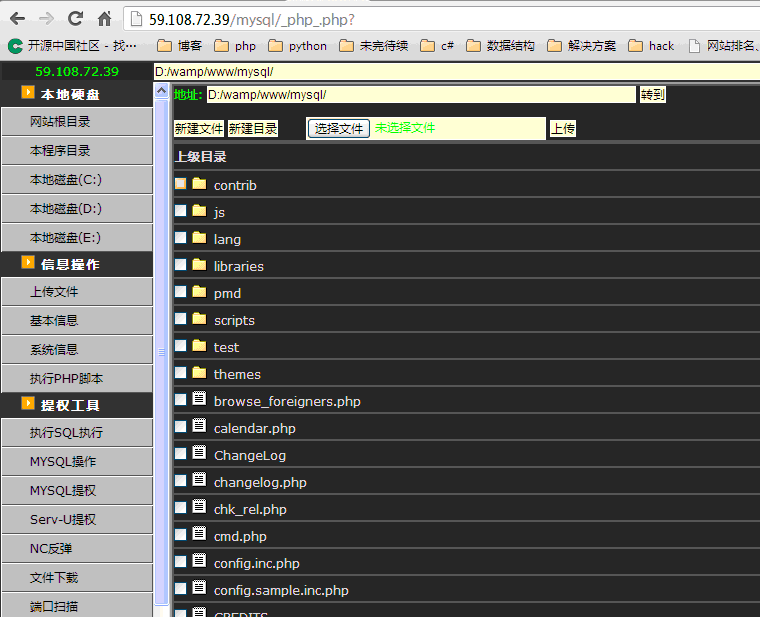Viewport: 760px width, 617px height.
Task: Check the box for contrib folder
Action: coord(181,184)
